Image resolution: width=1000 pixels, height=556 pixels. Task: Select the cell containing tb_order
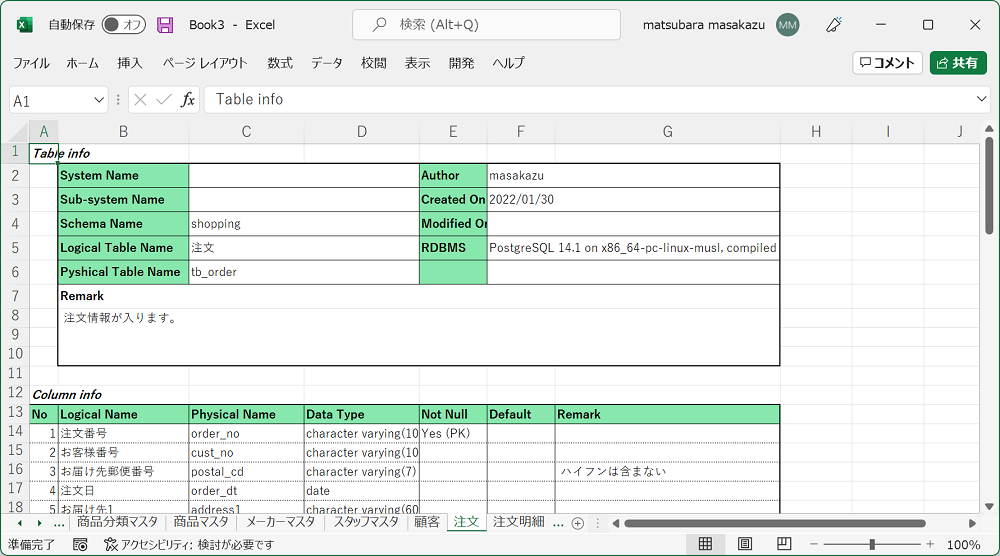(x=304, y=272)
